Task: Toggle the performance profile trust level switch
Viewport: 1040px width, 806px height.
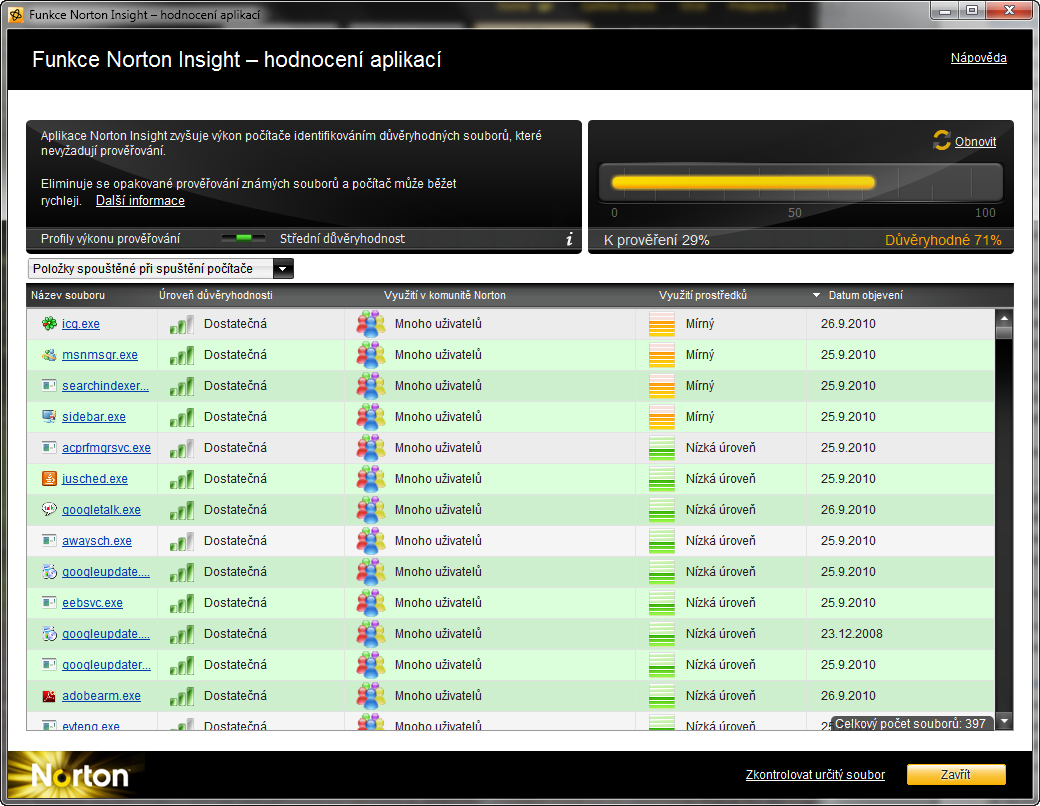Action: [x=243, y=239]
